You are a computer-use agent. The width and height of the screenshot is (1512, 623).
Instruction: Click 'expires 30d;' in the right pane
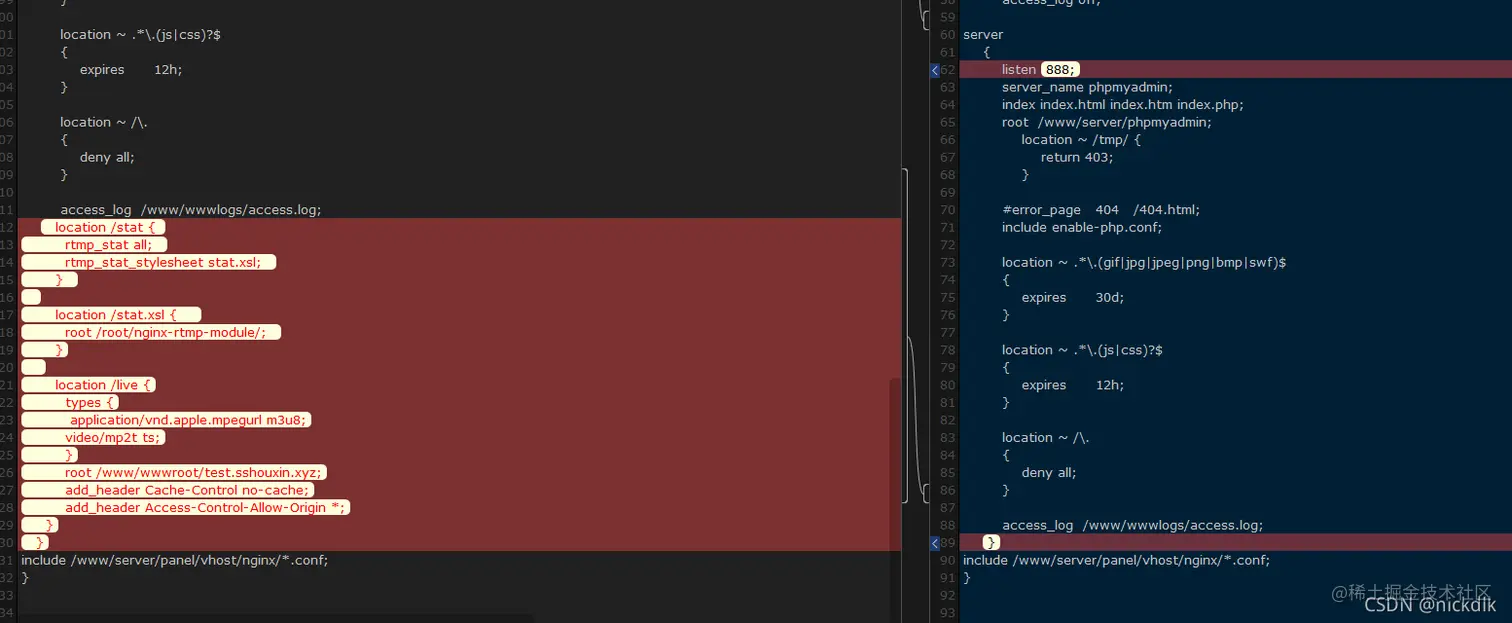[x=1073, y=297]
